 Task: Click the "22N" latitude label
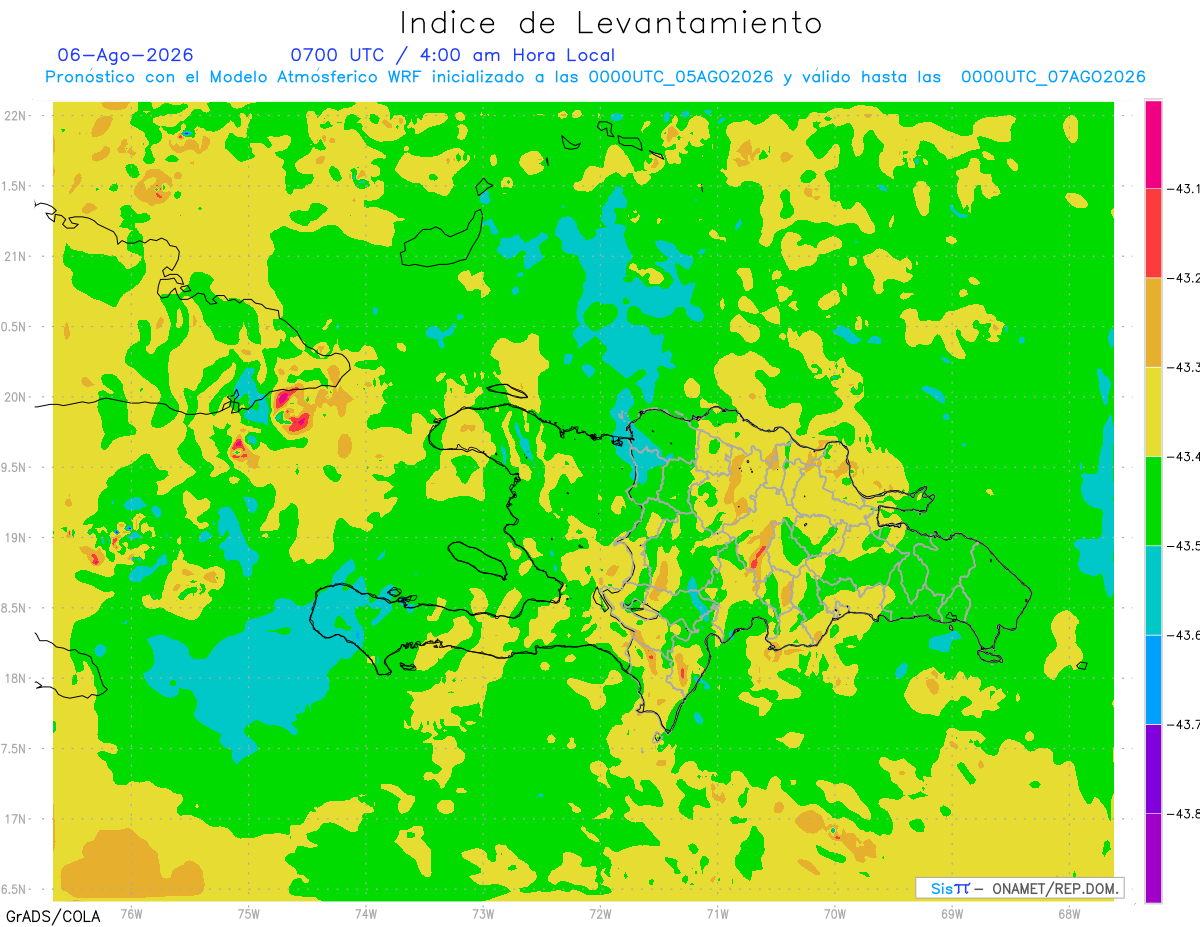(x=15, y=116)
